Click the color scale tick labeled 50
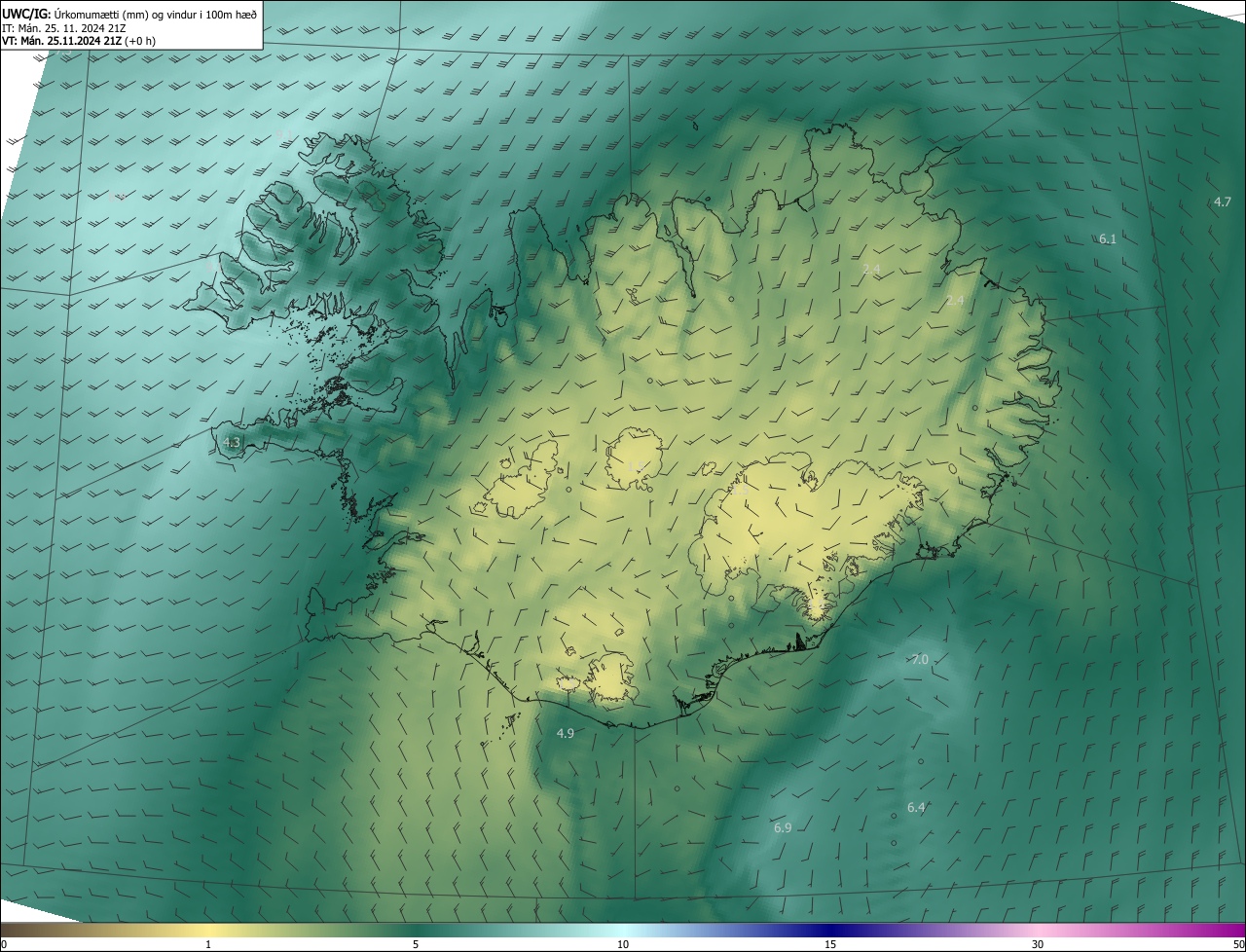Viewport: 1246px width, 952px height. coord(1238,944)
